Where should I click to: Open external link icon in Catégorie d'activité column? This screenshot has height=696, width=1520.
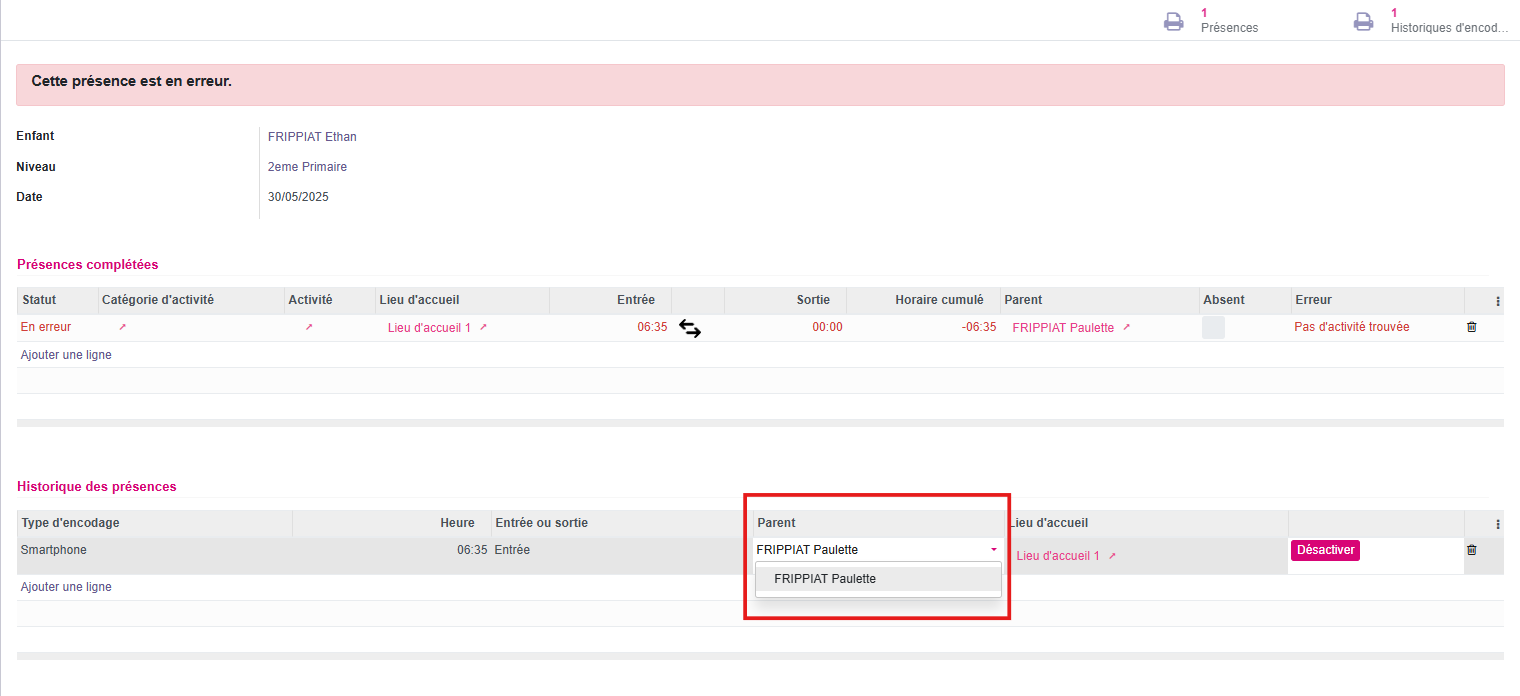(x=123, y=327)
